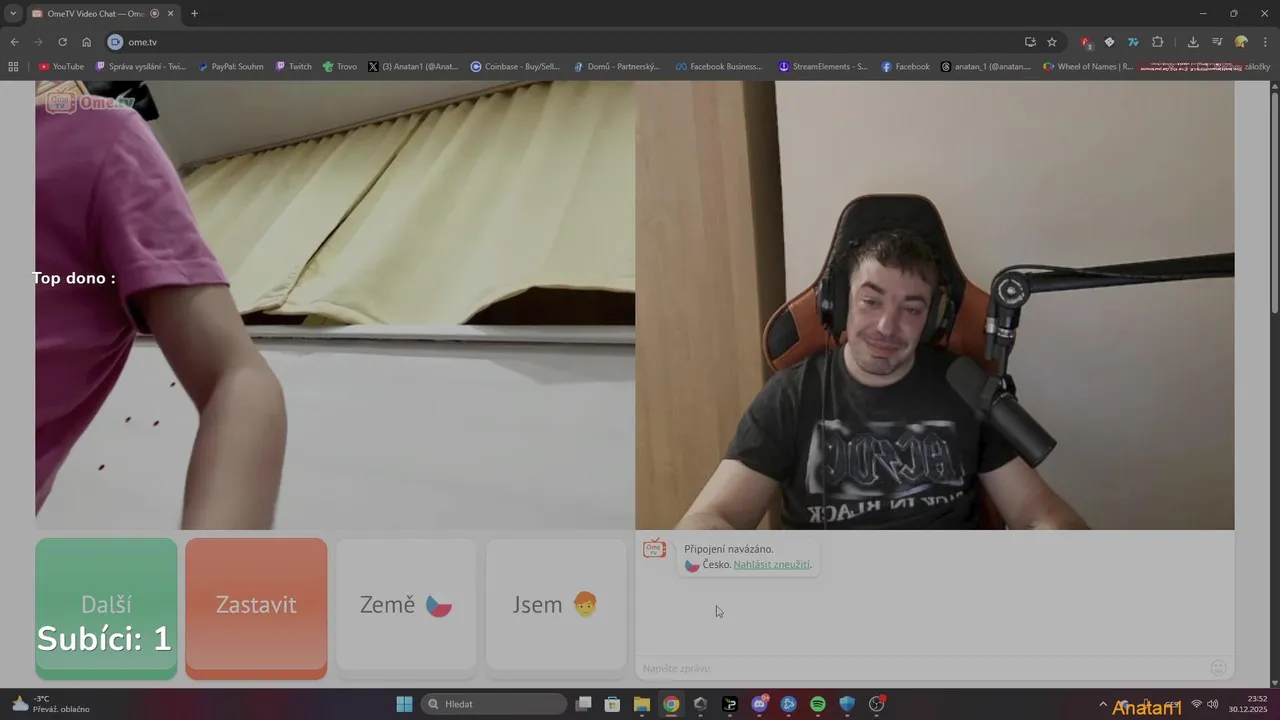Open the Facebook Business bookmark
This screenshot has height=720, width=1280.
click(719, 67)
